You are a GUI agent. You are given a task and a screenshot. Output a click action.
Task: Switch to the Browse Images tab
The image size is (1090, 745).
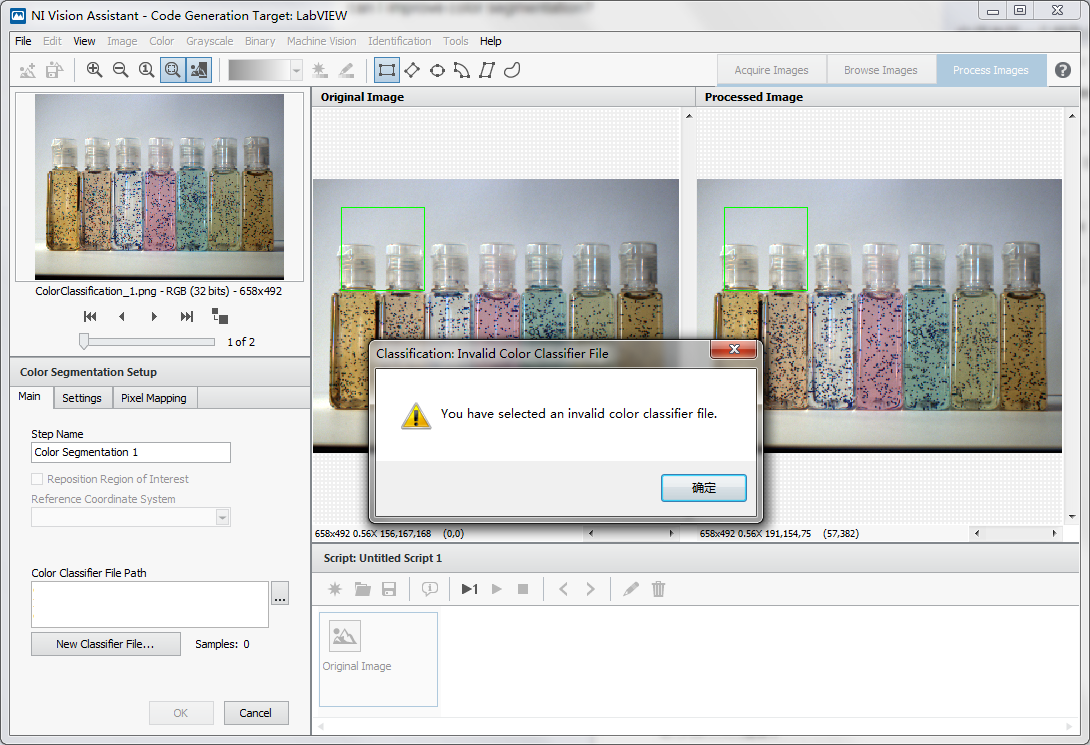(x=880, y=70)
